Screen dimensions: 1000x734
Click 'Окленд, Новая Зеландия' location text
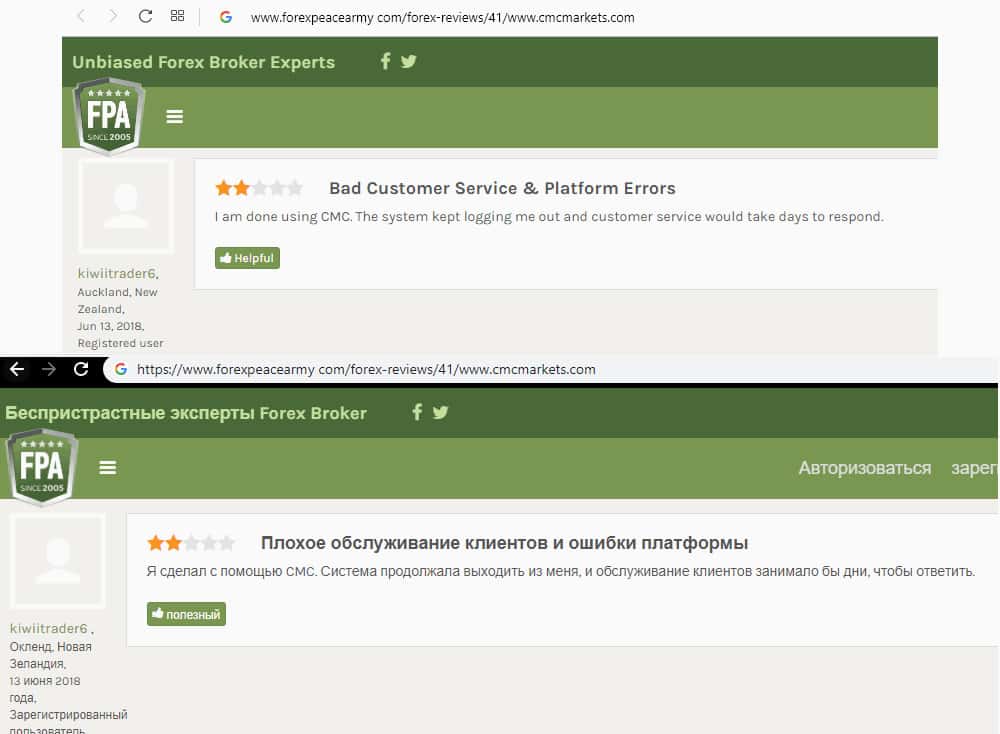coord(51,655)
